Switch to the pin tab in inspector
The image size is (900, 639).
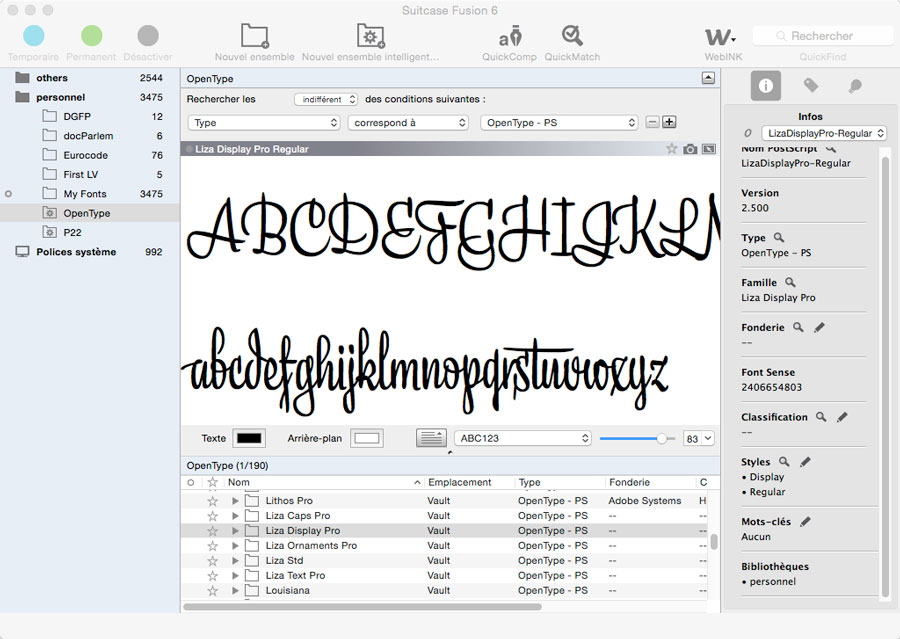tap(855, 86)
